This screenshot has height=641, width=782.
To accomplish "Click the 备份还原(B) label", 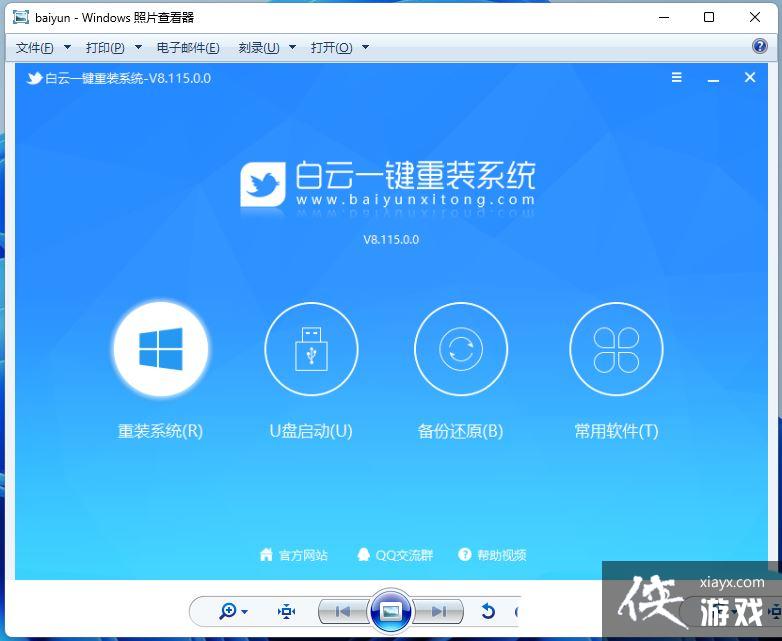I will click(x=460, y=431).
